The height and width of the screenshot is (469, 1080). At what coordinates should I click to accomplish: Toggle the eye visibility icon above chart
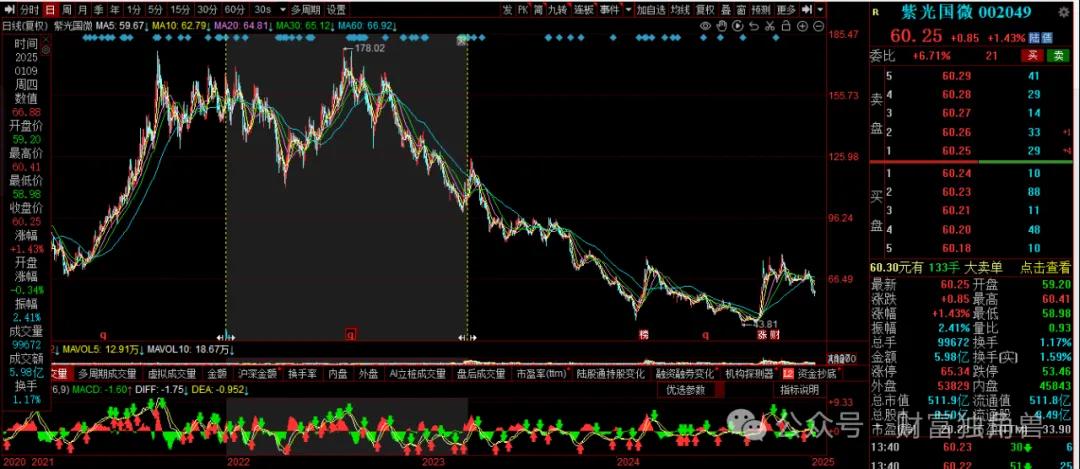705,25
